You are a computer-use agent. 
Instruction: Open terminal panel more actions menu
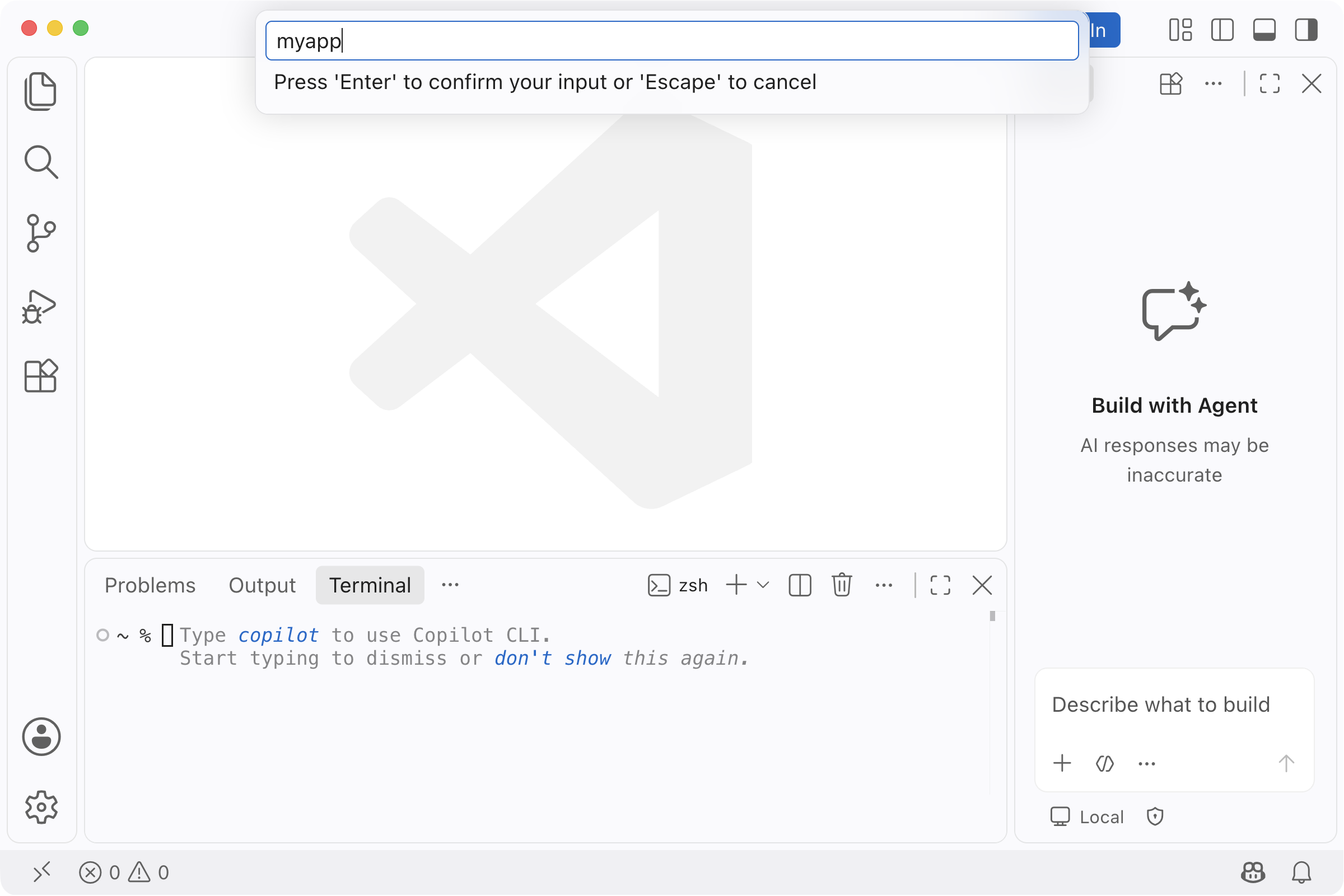pyautogui.click(x=884, y=585)
